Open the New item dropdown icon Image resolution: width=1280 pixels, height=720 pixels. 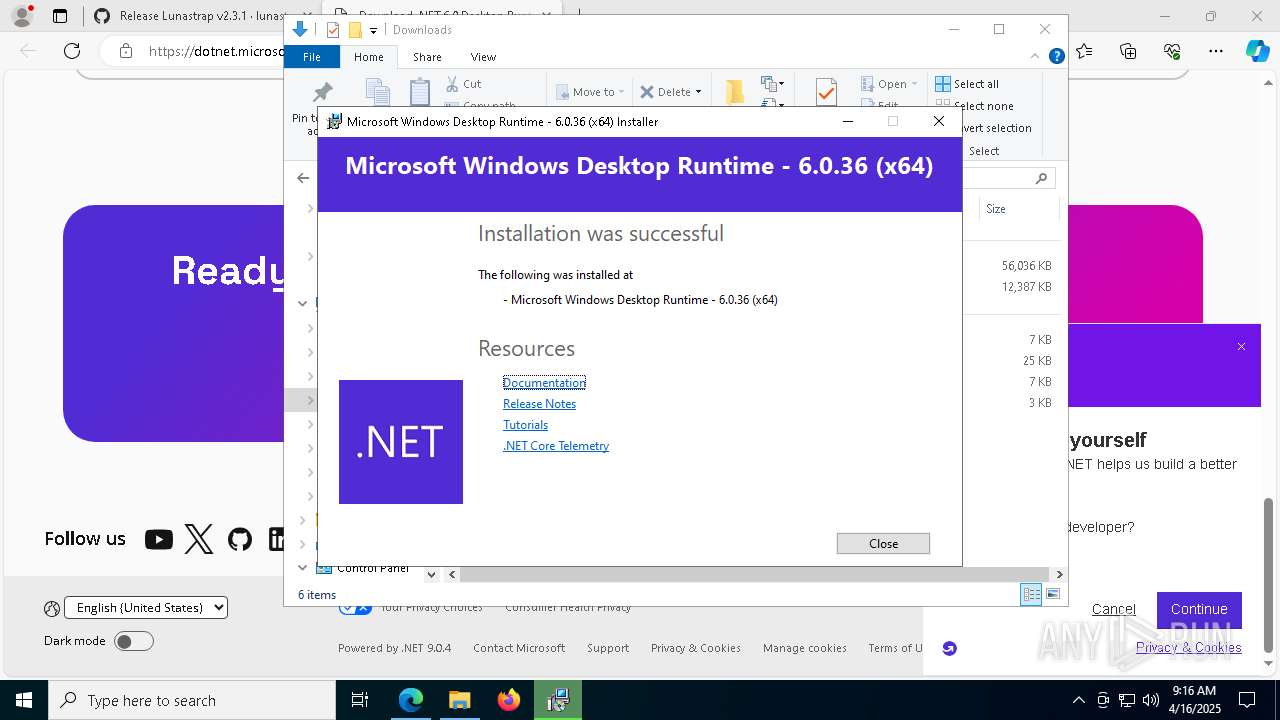point(772,83)
